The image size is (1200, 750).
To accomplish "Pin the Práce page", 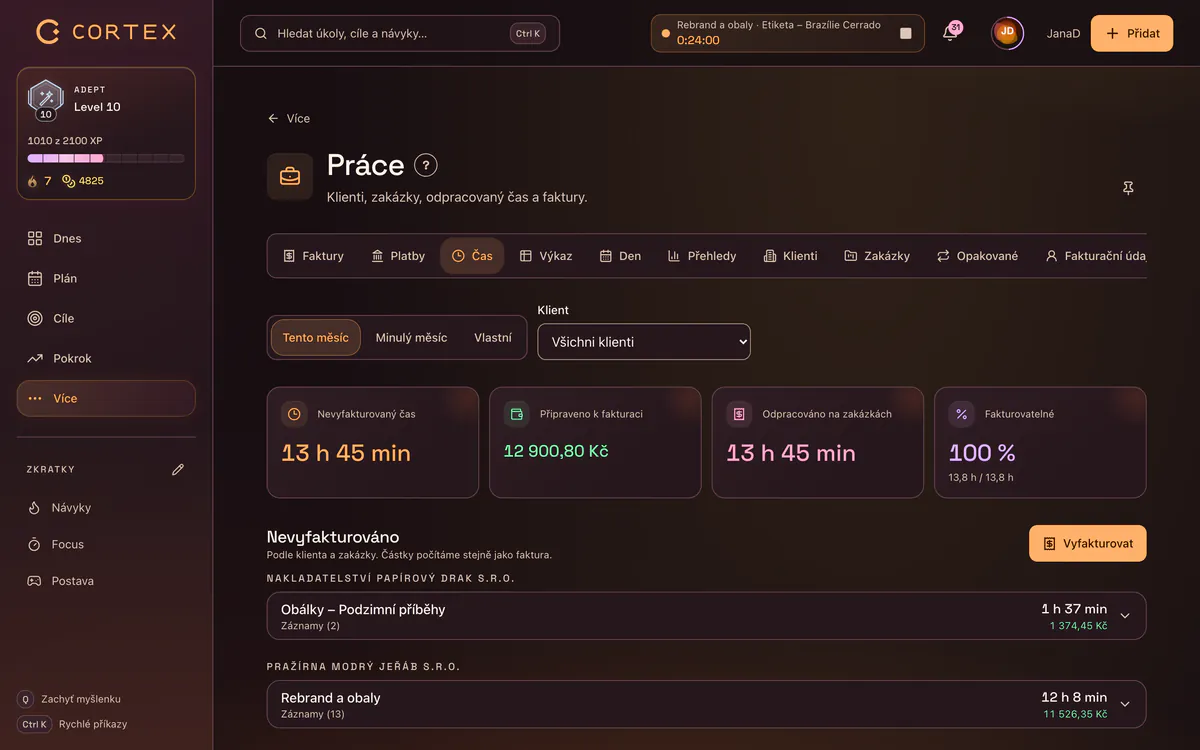I will [x=1128, y=188].
